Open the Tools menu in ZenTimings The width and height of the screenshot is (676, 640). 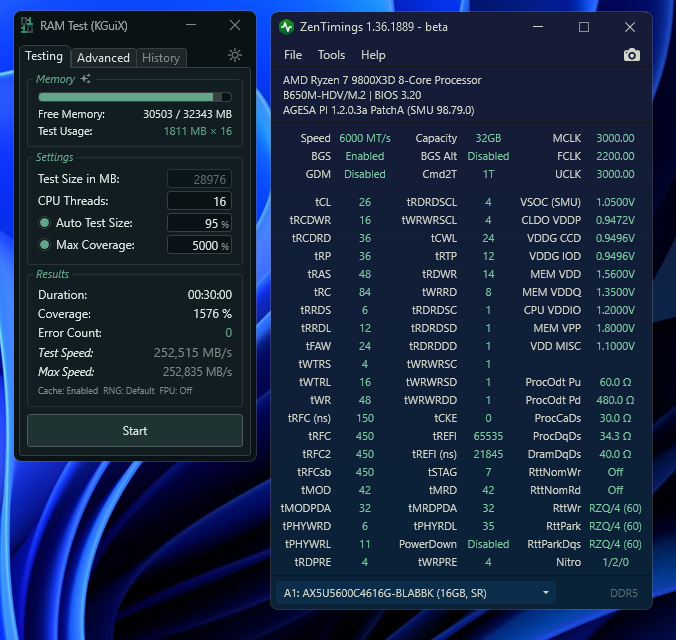point(331,55)
